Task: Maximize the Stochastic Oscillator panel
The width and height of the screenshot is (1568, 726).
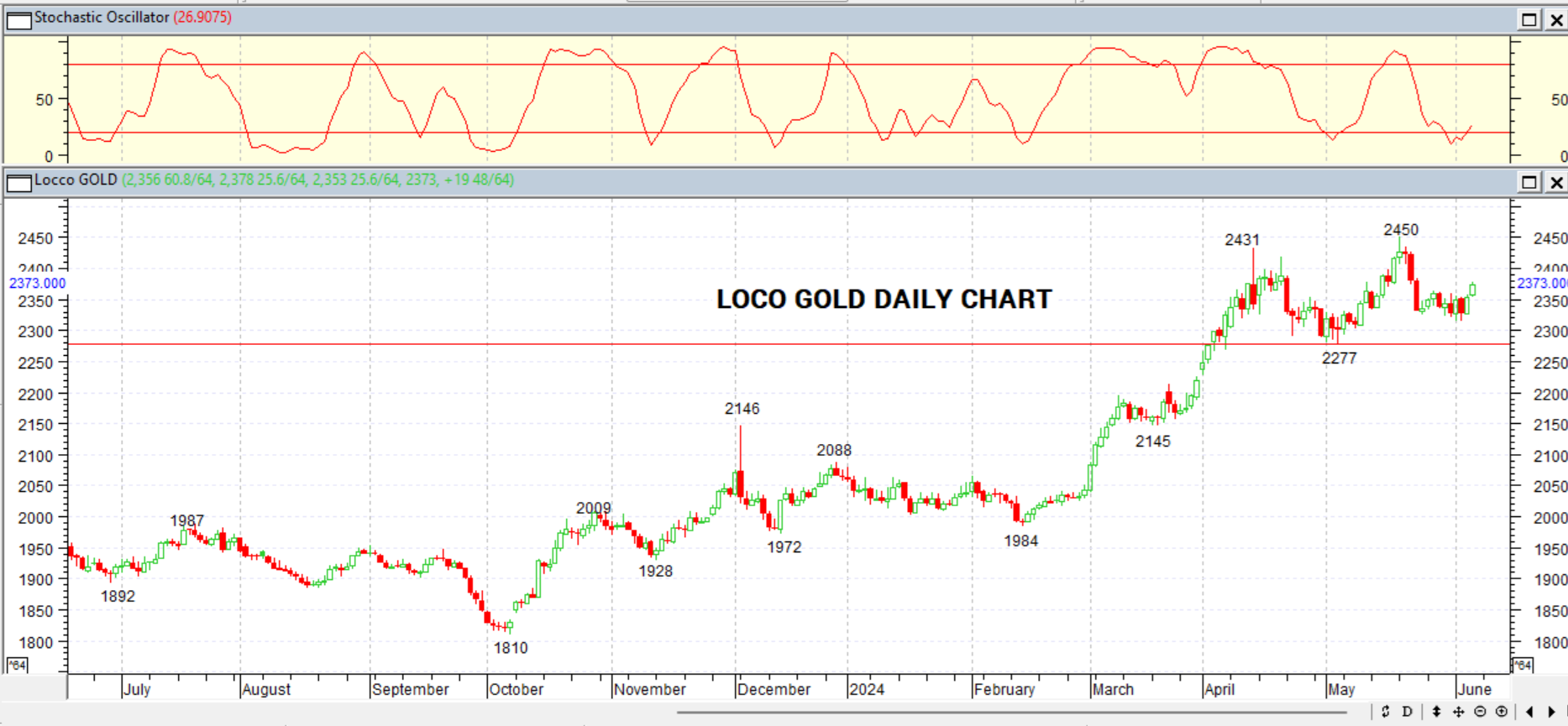Action: click(1529, 19)
